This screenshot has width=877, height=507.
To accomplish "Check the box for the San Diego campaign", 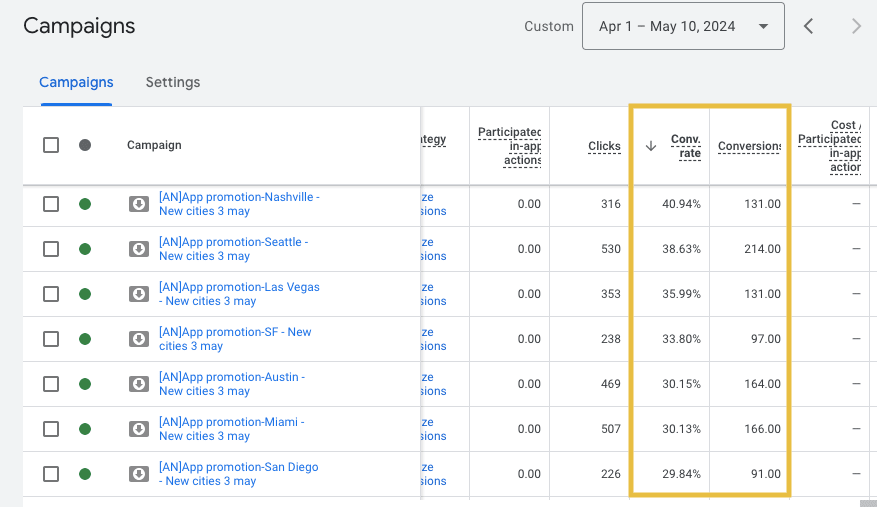I will tap(51, 474).
